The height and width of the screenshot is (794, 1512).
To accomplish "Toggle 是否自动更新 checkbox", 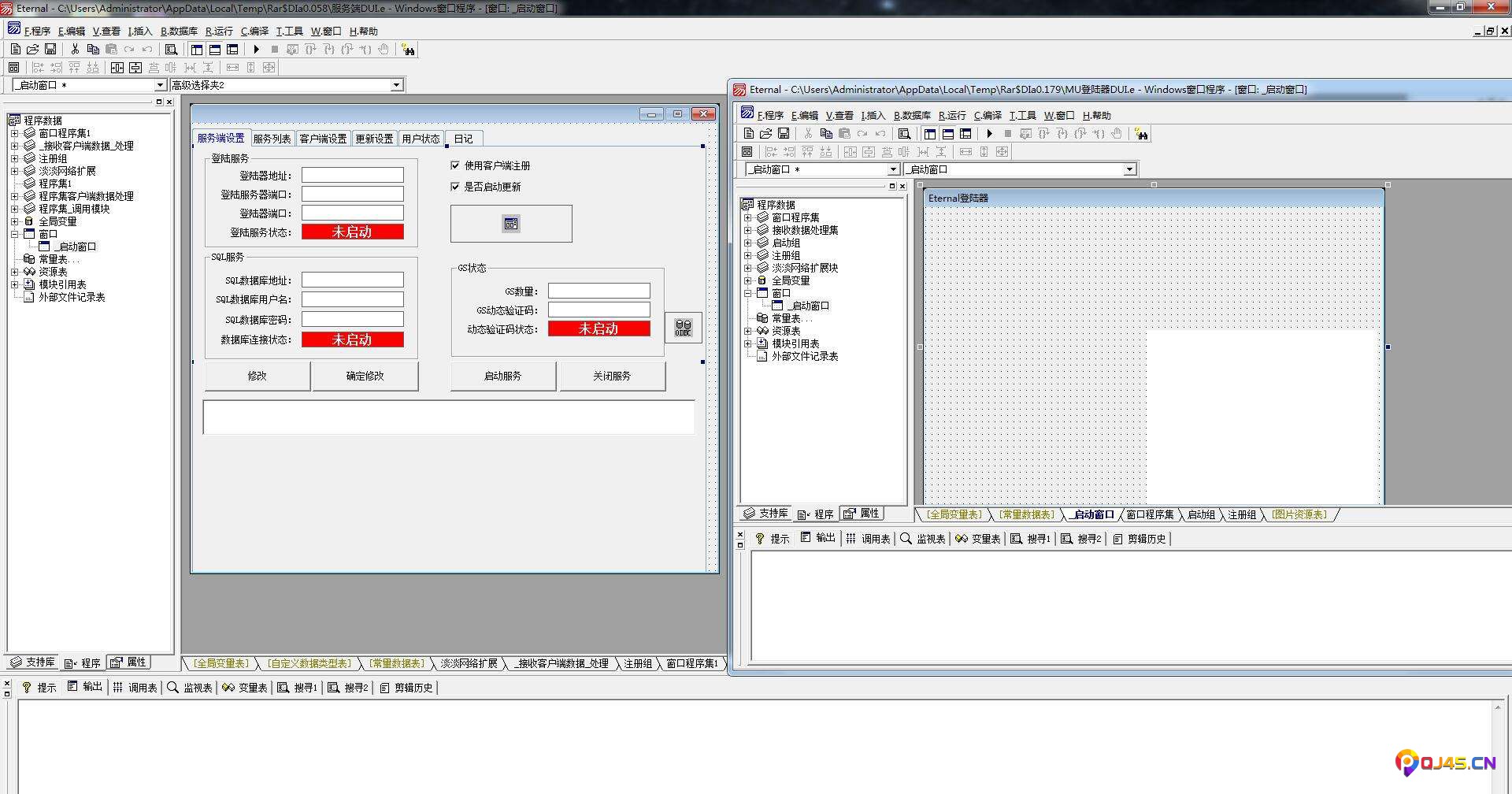I will [455, 187].
